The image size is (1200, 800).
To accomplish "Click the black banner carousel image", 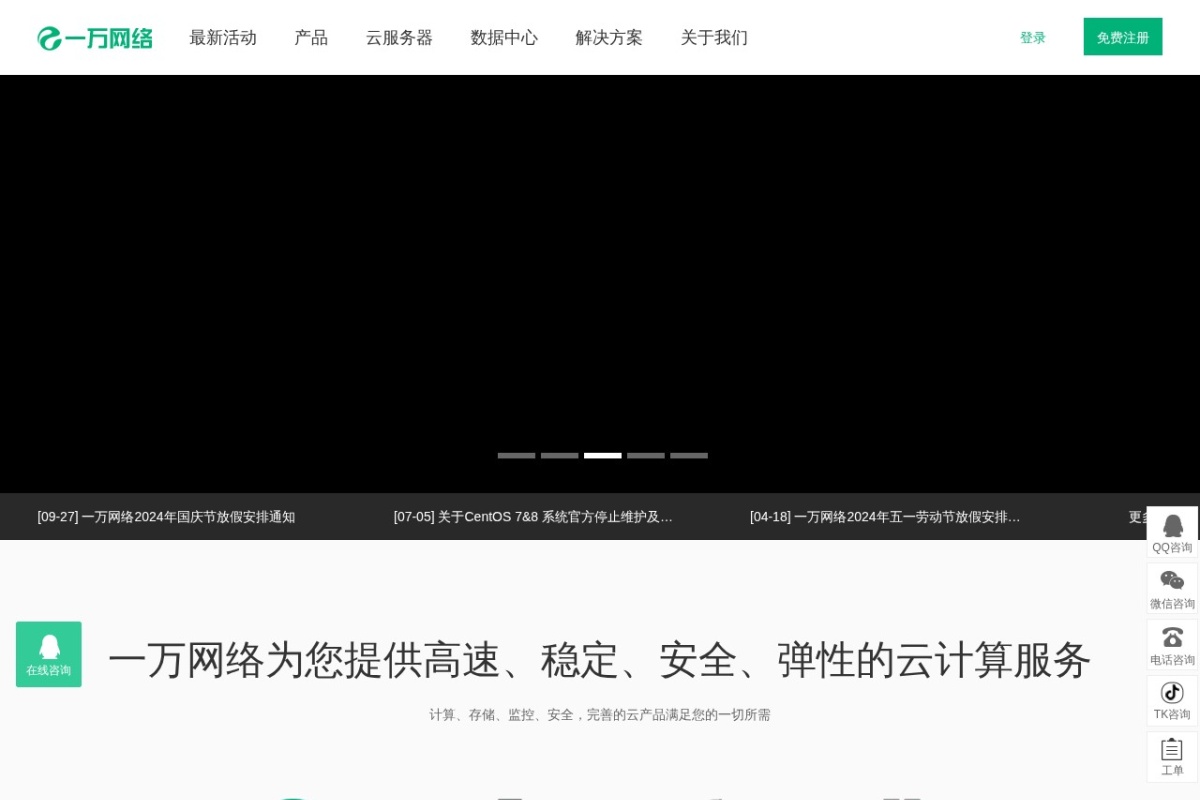I will (600, 284).
